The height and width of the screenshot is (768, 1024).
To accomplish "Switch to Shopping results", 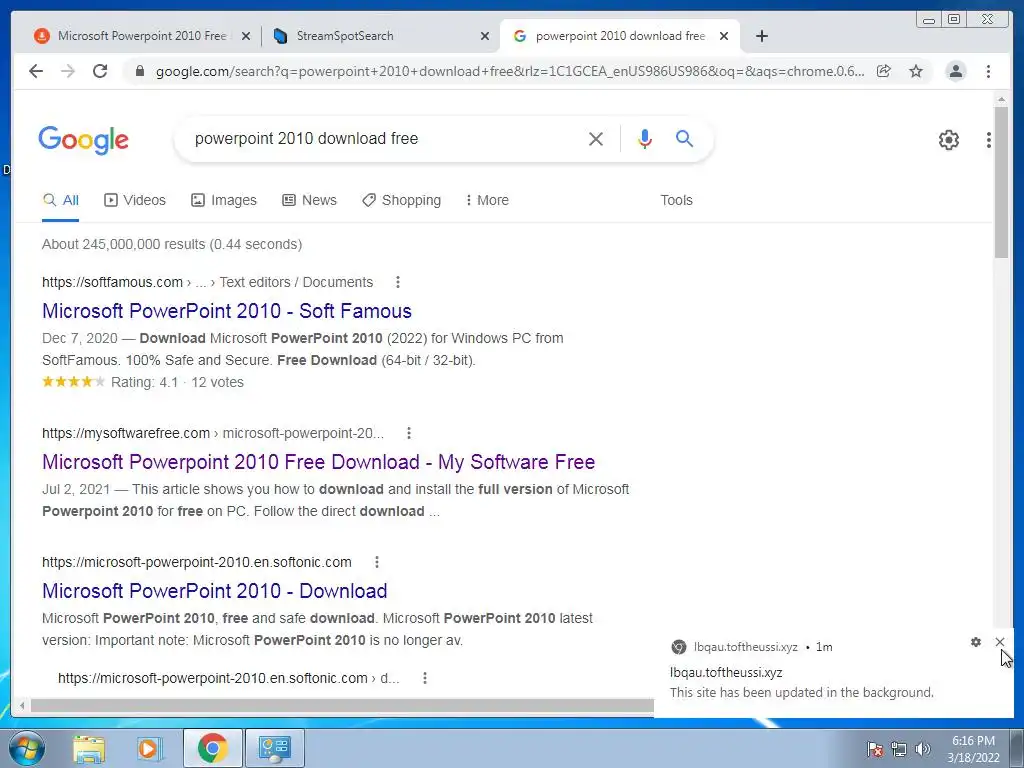I will (x=402, y=200).
